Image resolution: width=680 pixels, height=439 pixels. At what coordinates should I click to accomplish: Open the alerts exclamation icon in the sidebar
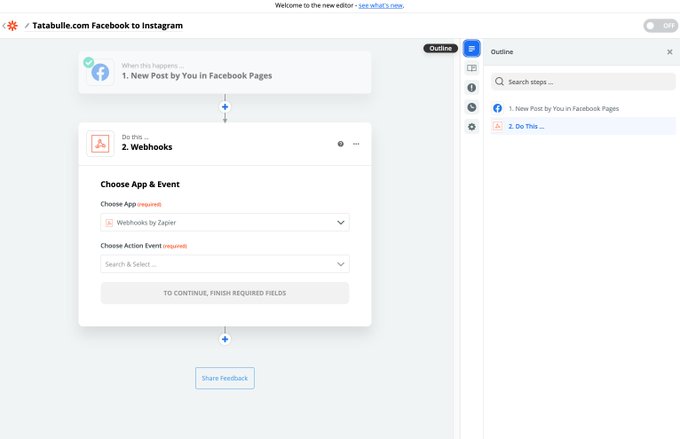pyautogui.click(x=471, y=88)
